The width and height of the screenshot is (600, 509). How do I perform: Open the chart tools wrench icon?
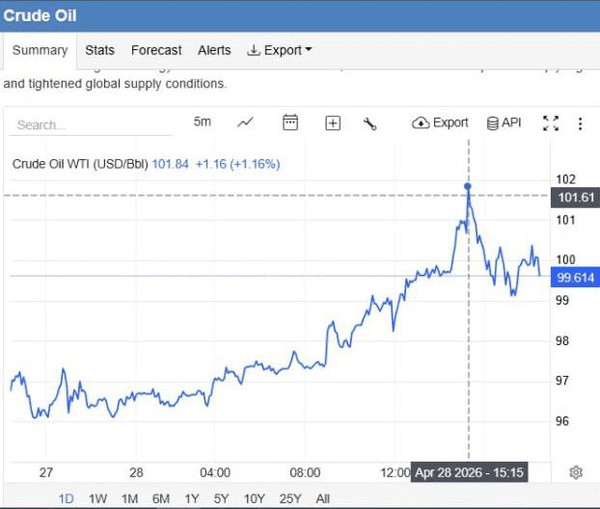(369, 123)
